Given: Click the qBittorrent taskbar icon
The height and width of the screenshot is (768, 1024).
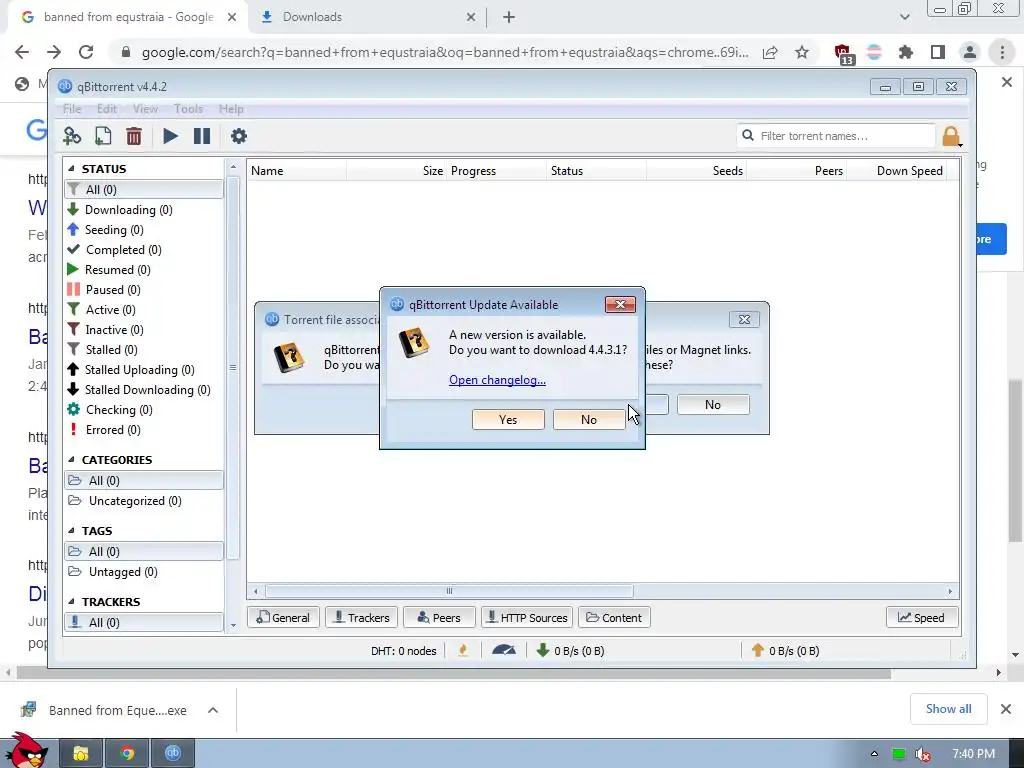Looking at the screenshot, I should (172, 754).
